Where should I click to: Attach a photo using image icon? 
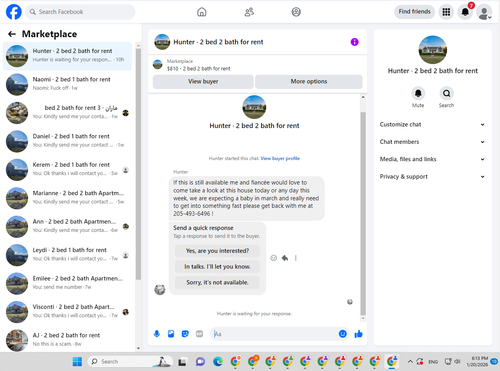(171, 334)
